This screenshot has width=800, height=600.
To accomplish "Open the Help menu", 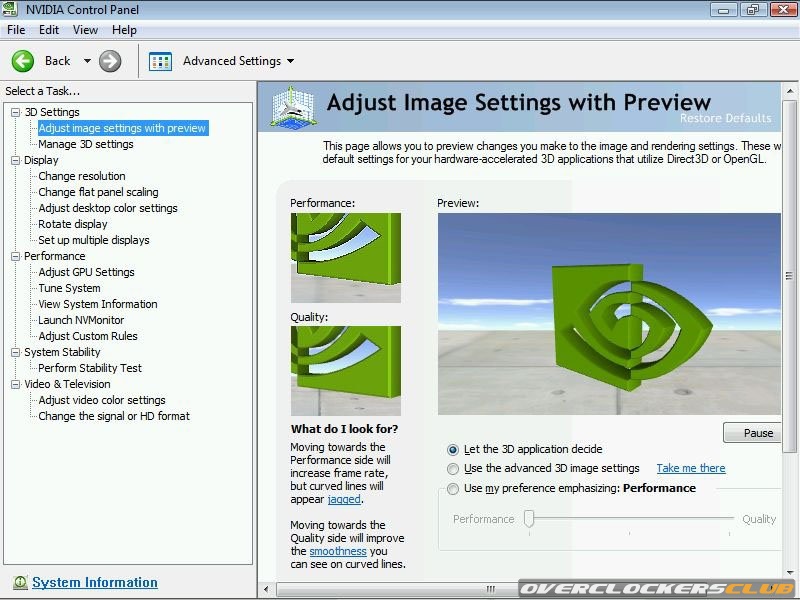I will (x=124, y=30).
